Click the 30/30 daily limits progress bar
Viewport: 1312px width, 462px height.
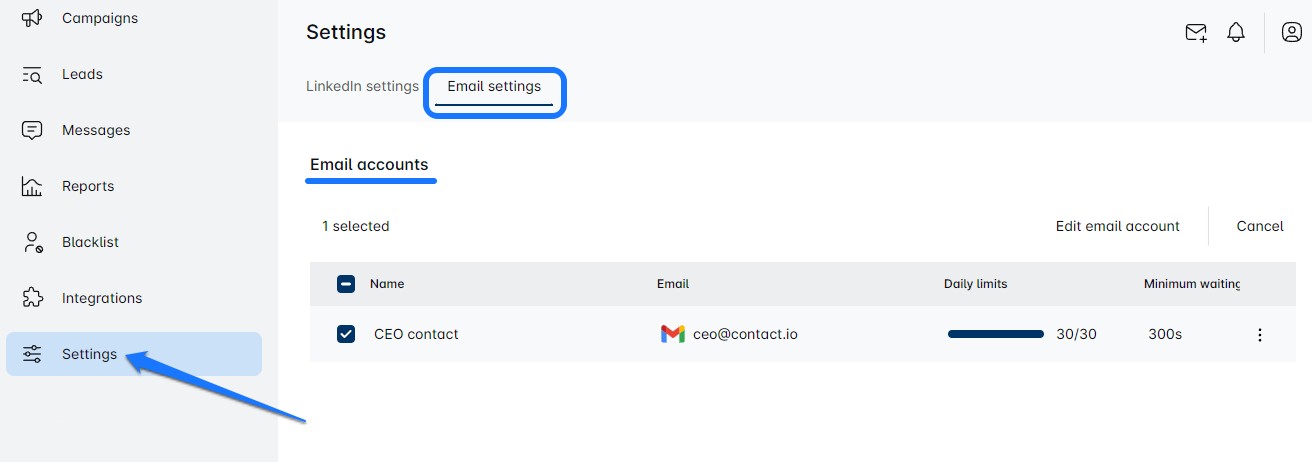click(x=995, y=334)
